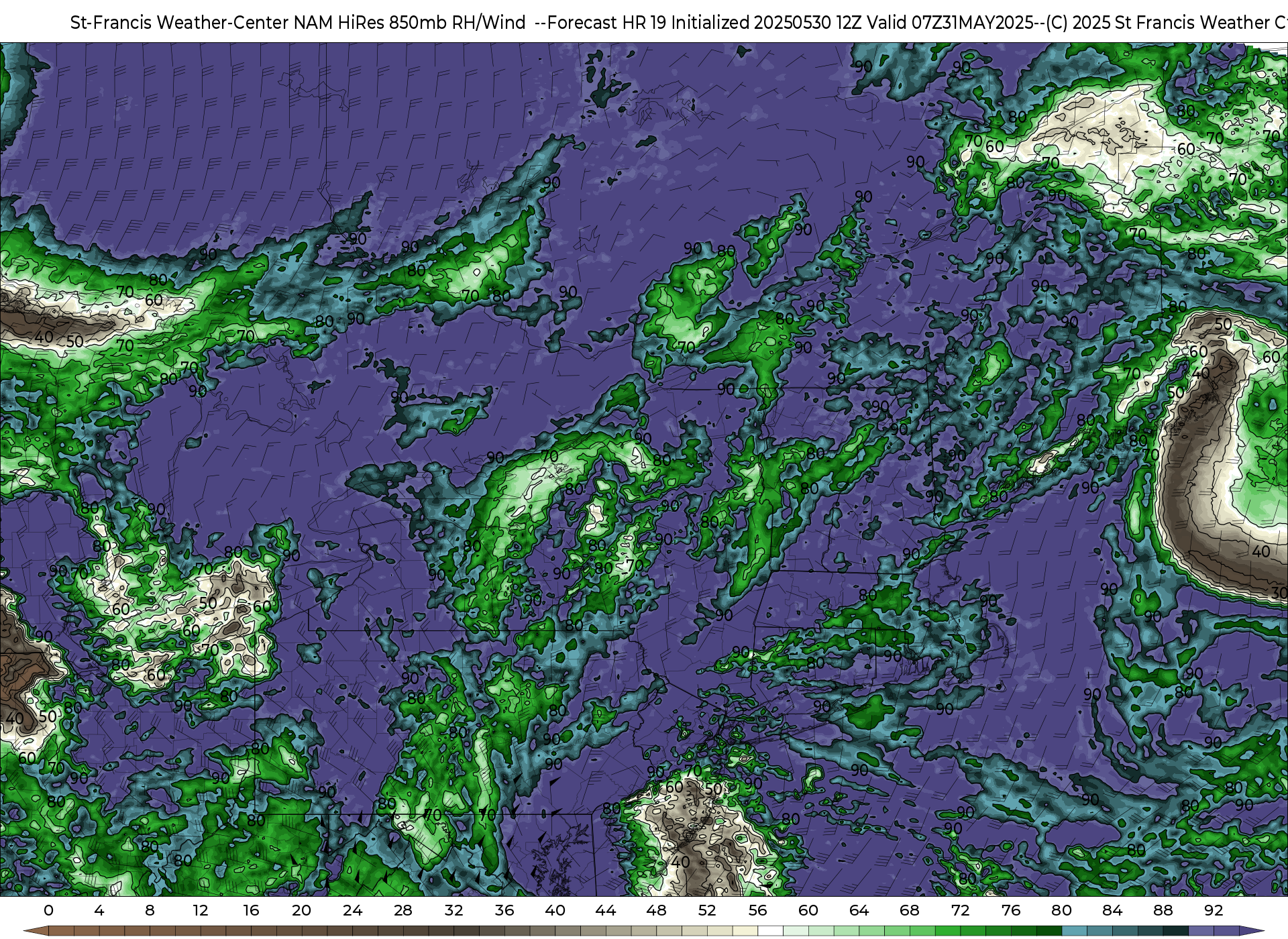Click the "92" color bar legend label
This screenshot has width=1288, height=939.
[x=1214, y=910]
